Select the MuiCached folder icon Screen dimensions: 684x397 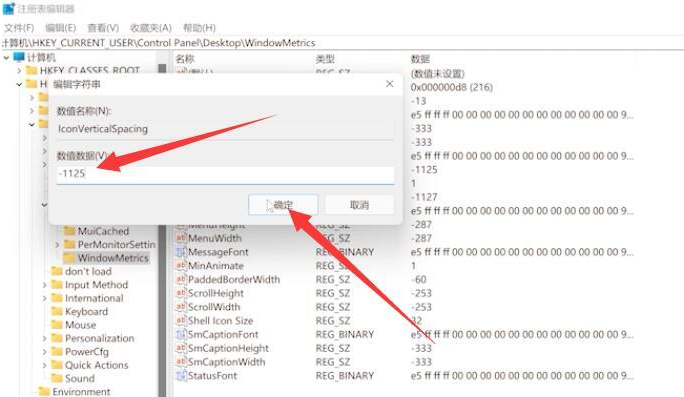pos(69,231)
